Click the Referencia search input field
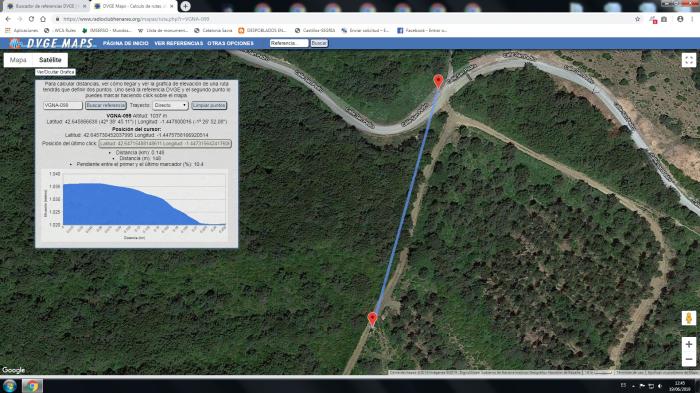 tap(289, 43)
